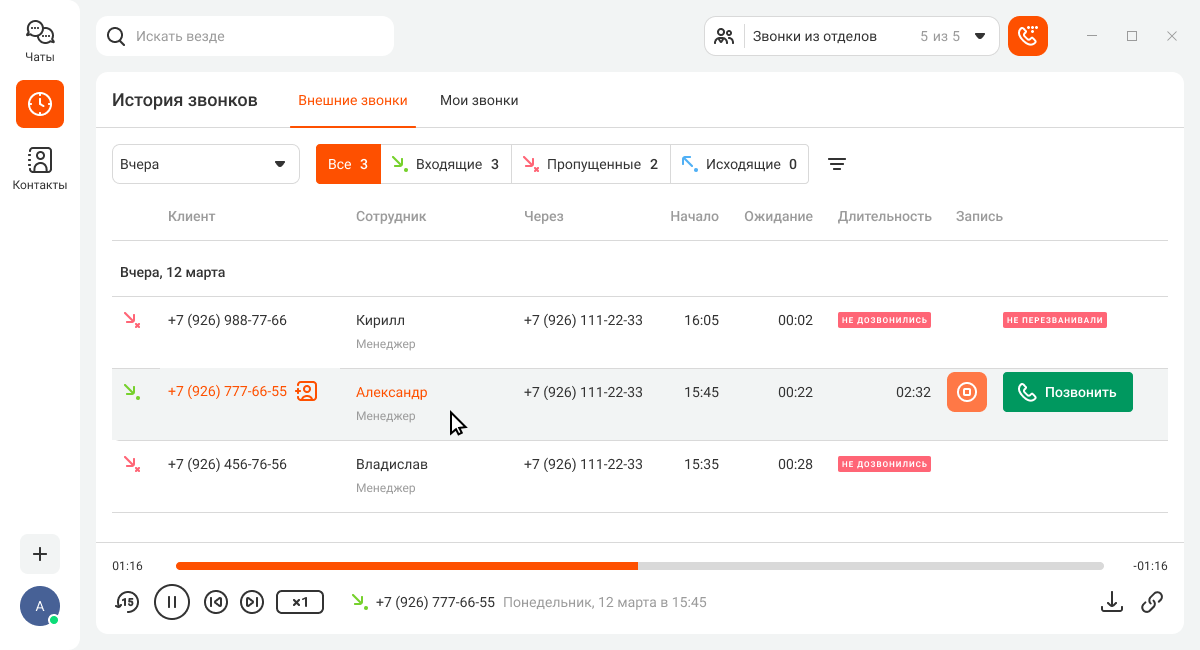
Task: Click the Искать везде search field
Action: pos(245,36)
